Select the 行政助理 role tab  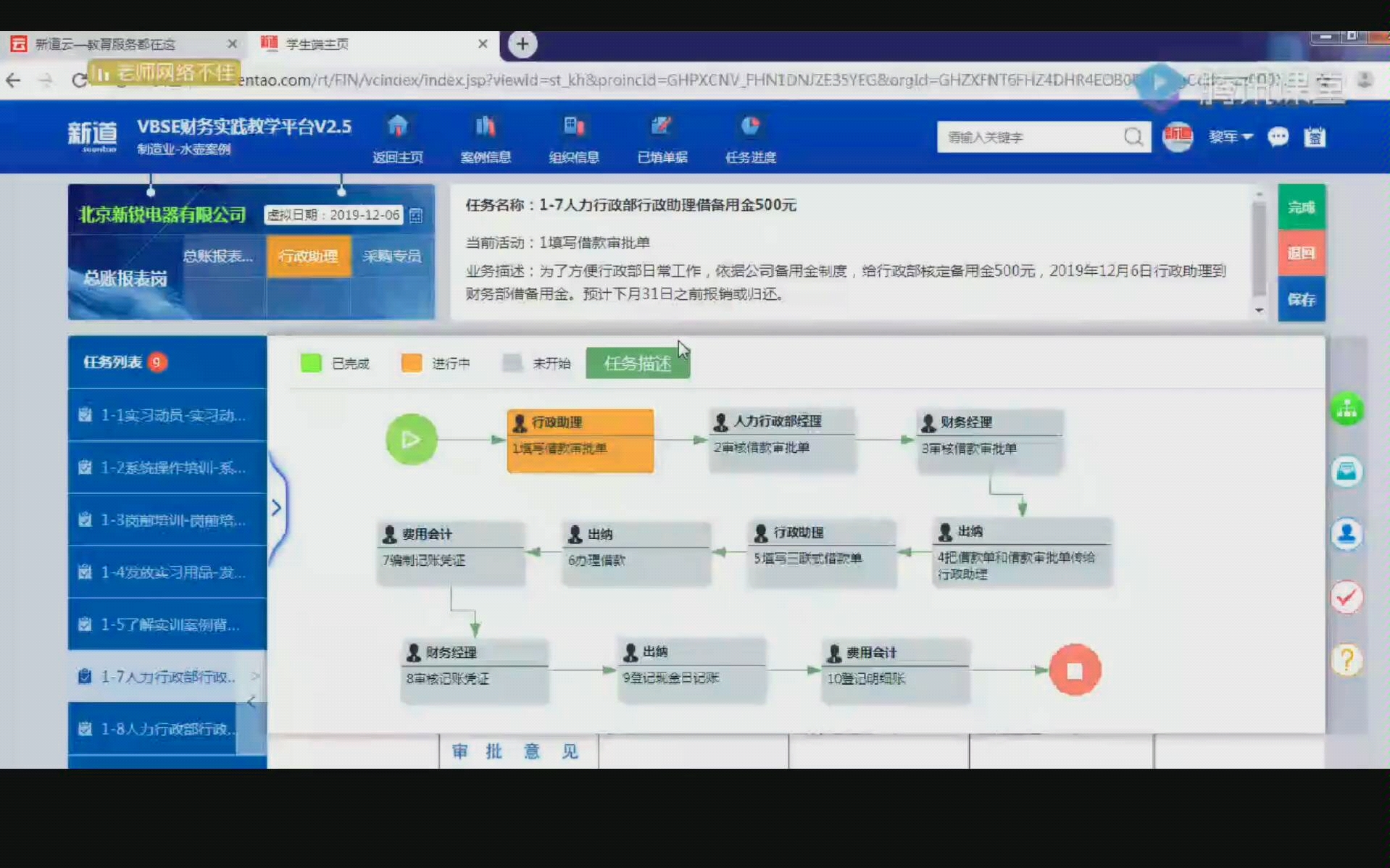coord(309,256)
